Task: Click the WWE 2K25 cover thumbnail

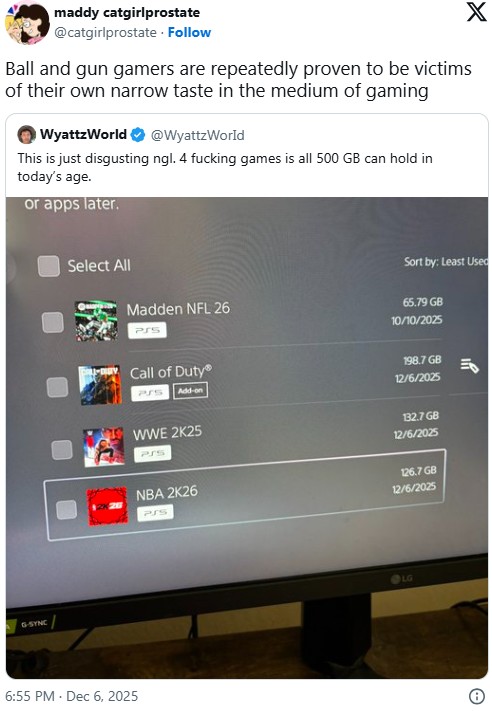Action: click(104, 447)
